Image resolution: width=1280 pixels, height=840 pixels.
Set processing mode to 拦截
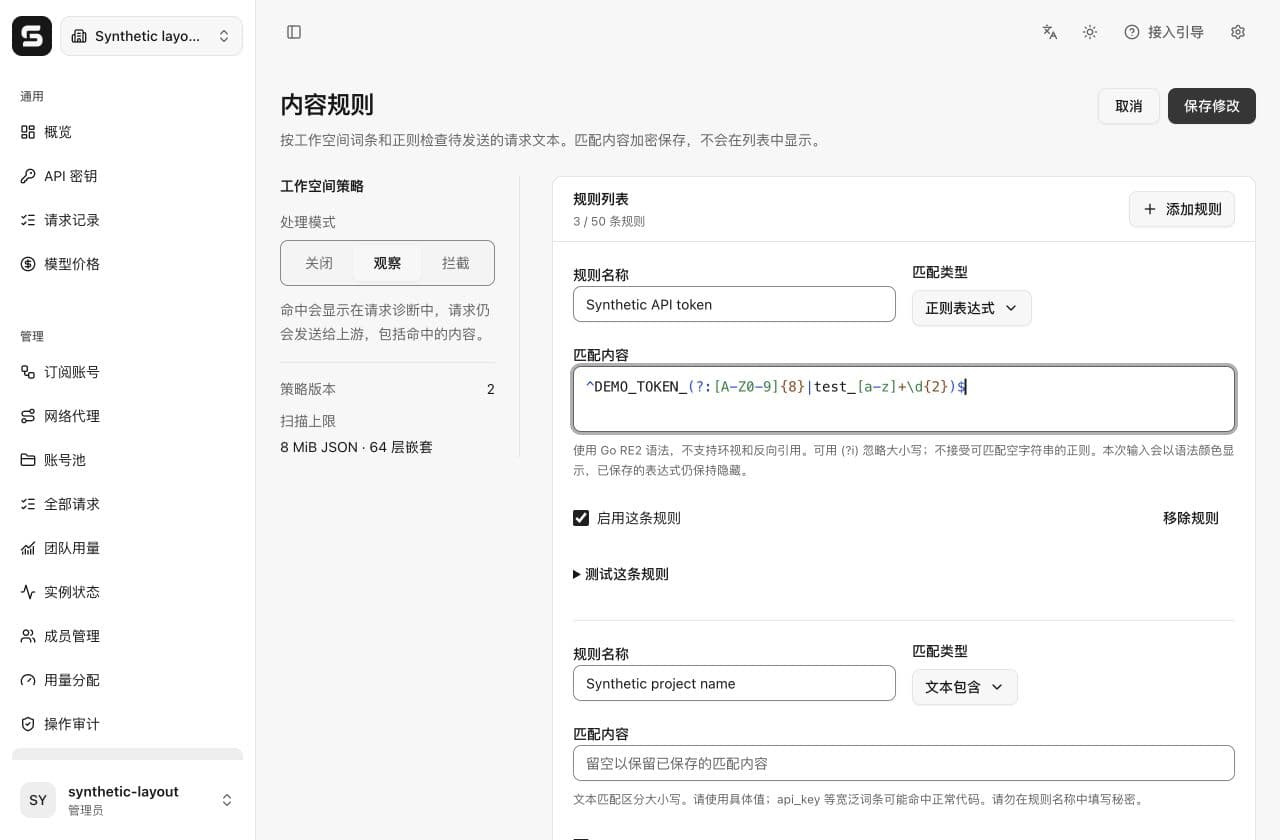tap(456, 263)
